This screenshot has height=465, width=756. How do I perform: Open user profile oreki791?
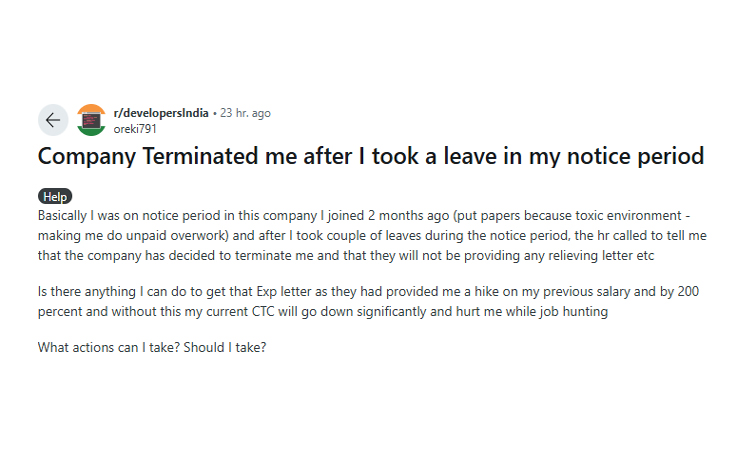point(135,129)
